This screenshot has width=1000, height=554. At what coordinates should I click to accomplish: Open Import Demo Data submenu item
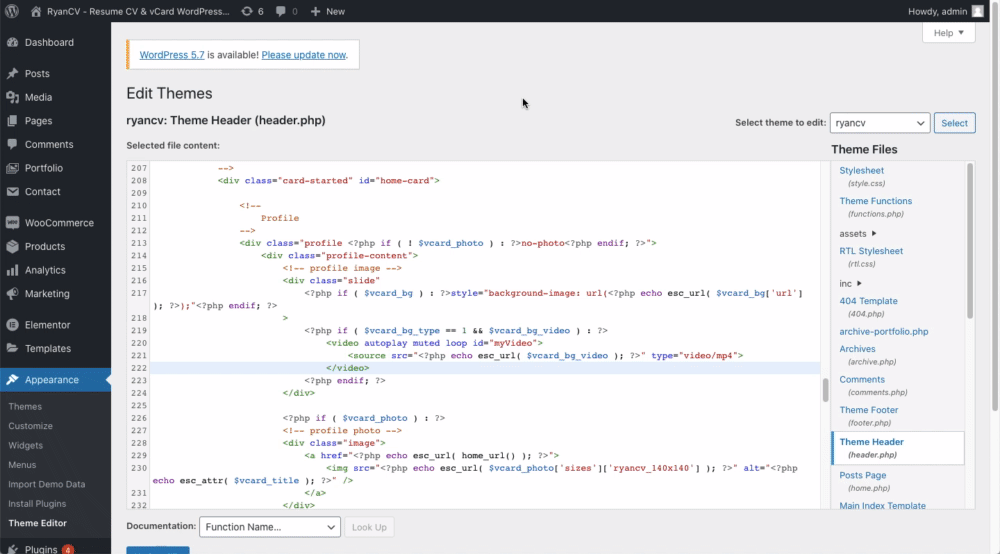[x=47, y=484]
